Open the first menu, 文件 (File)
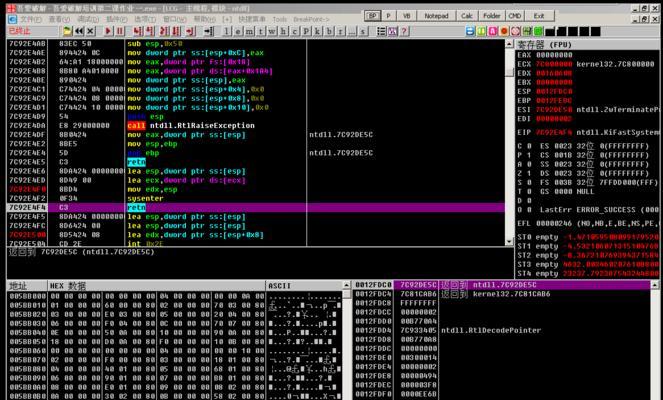This screenshot has height=400, width=663. click(30, 19)
